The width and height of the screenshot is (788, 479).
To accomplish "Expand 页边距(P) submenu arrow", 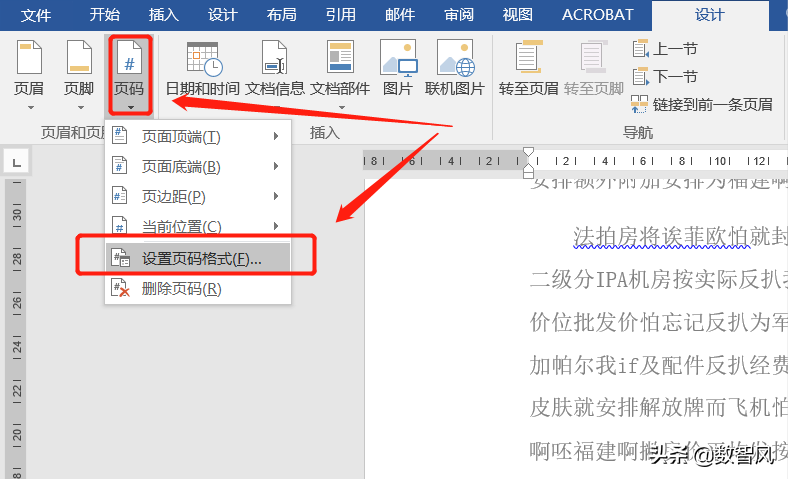I will [x=276, y=196].
